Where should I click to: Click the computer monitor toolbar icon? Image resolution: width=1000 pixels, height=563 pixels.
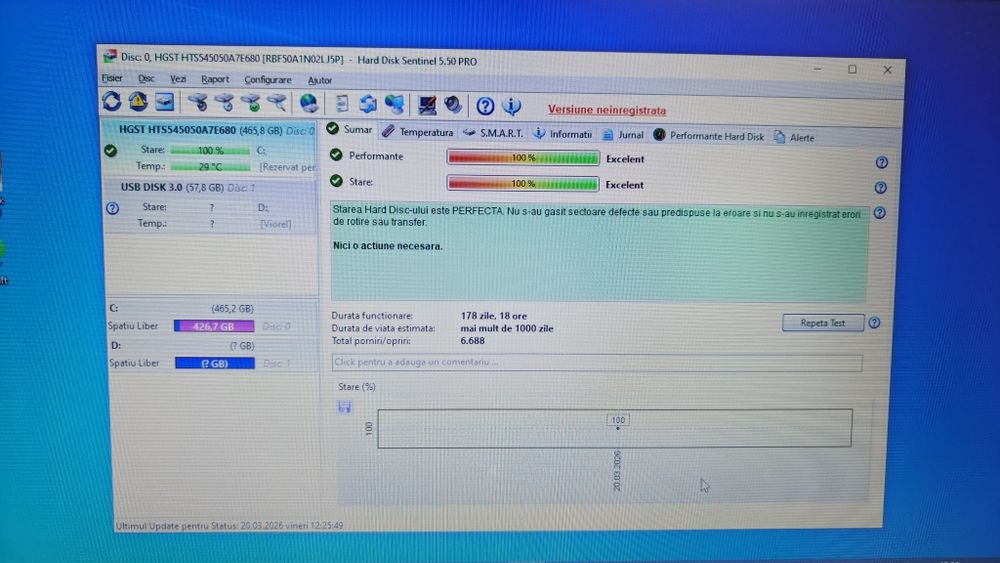(427, 105)
